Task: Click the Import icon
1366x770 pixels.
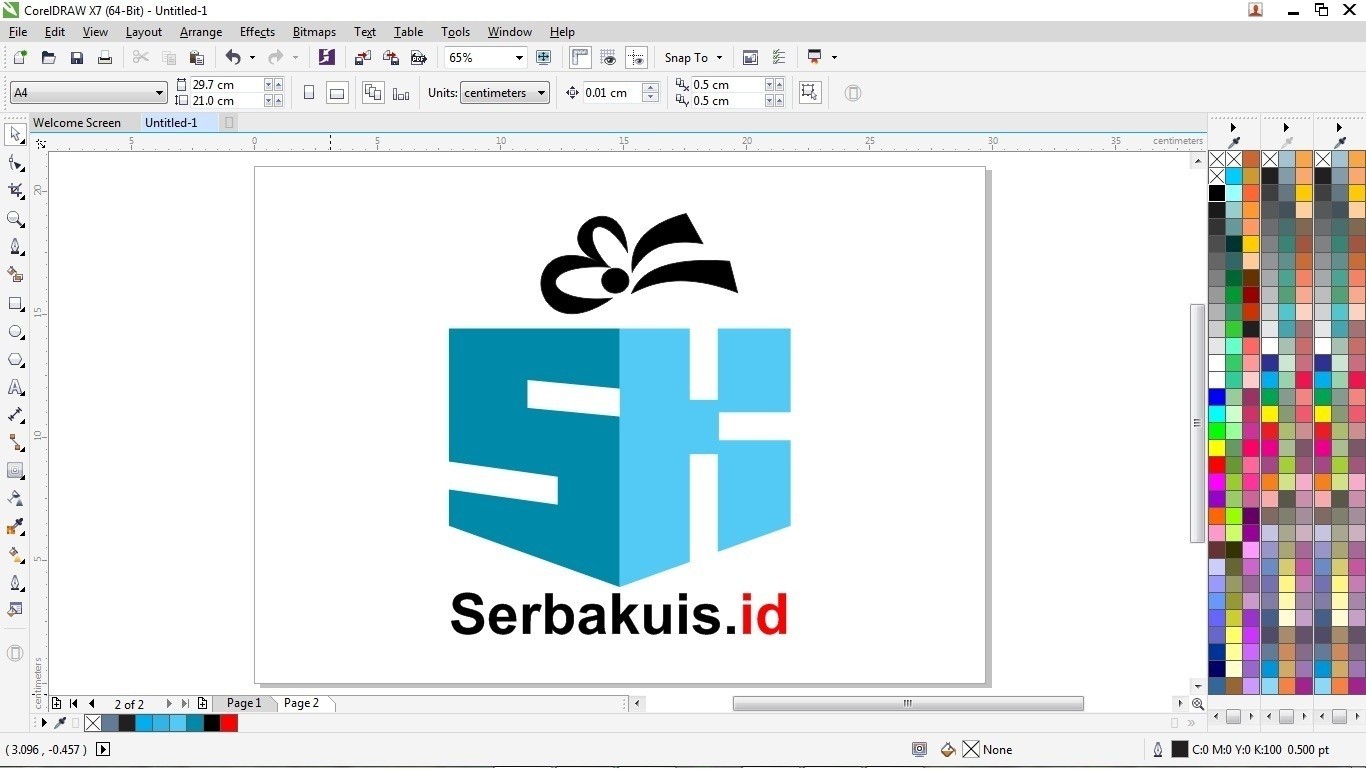Action: tap(363, 58)
